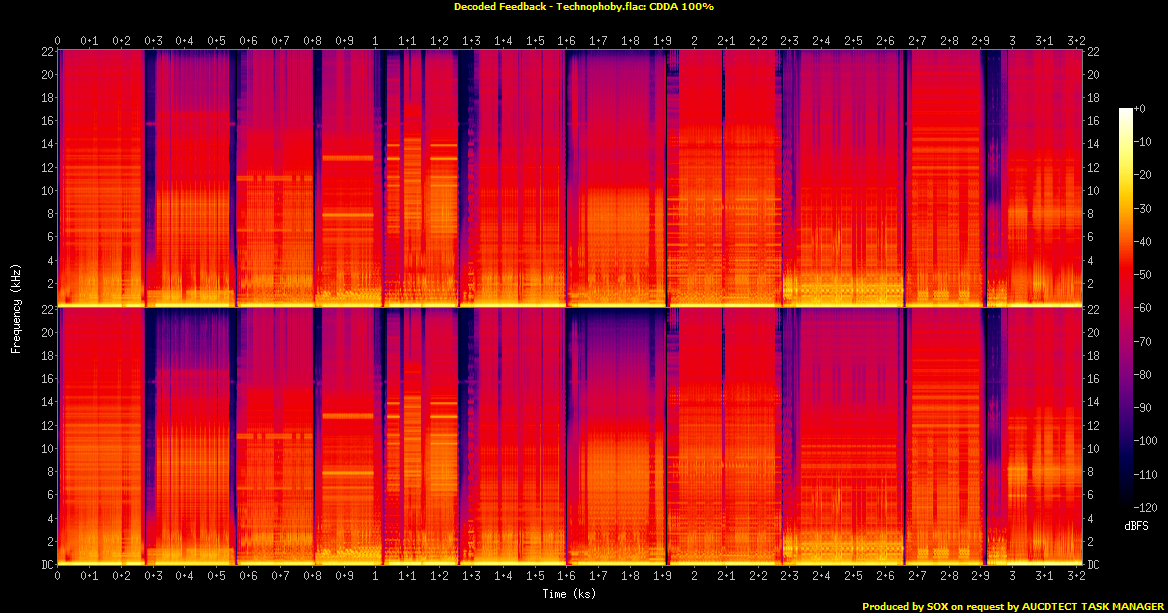Click the 'Frequency (kHz)' vertical axis label
The height and width of the screenshot is (613, 1168).
click(16, 307)
